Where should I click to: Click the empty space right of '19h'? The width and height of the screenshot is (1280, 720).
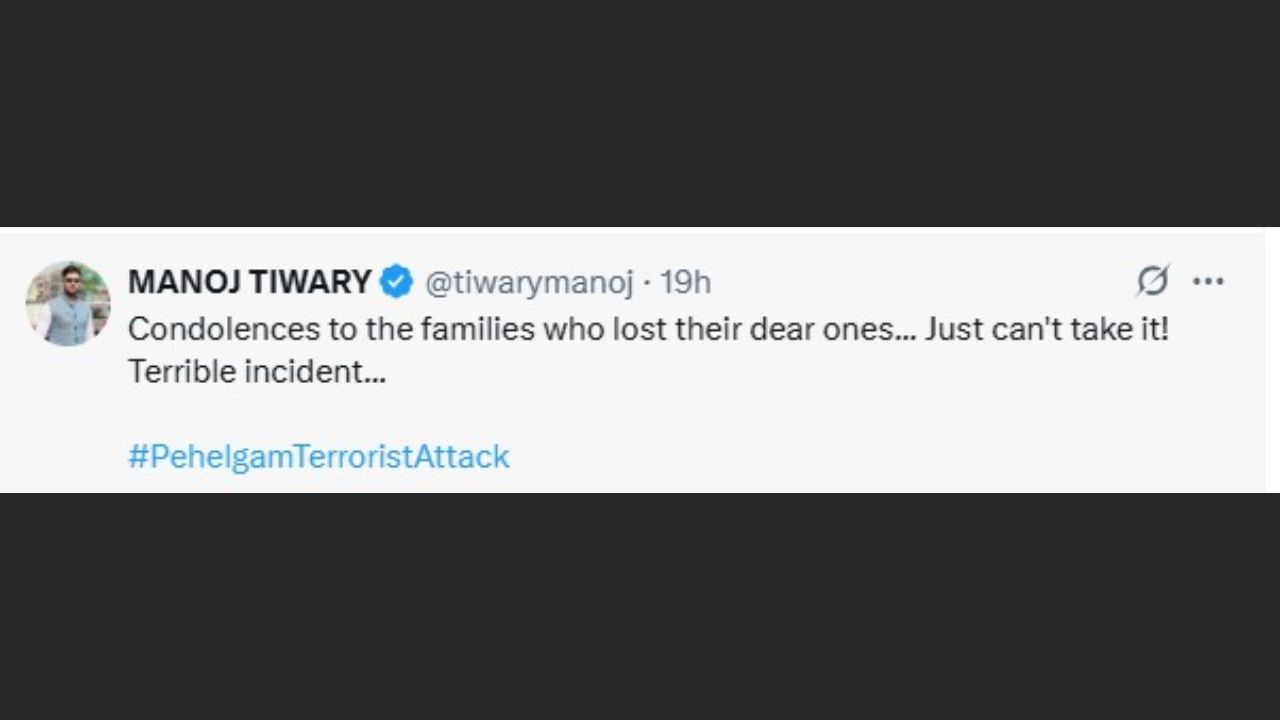[x=900, y=283]
